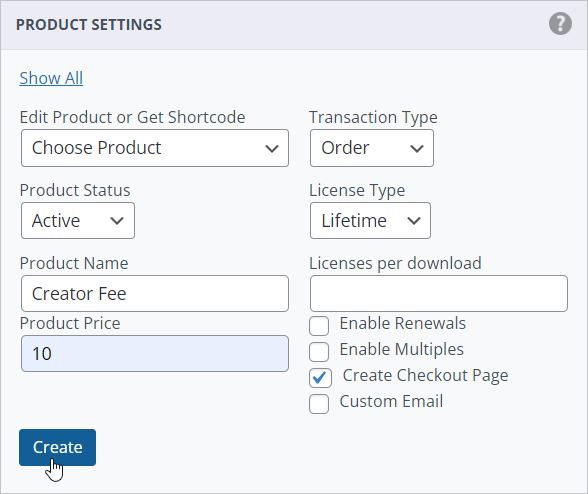Image resolution: width=588 pixels, height=494 pixels.
Task: Check the Custom Email checkbox
Action: (x=319, y=404)
